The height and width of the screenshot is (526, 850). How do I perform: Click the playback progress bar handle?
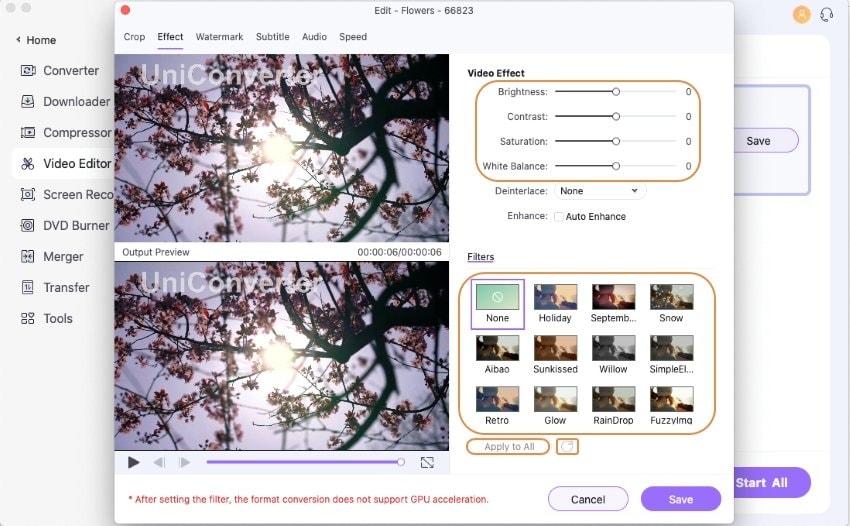click(x=401, y=462)
